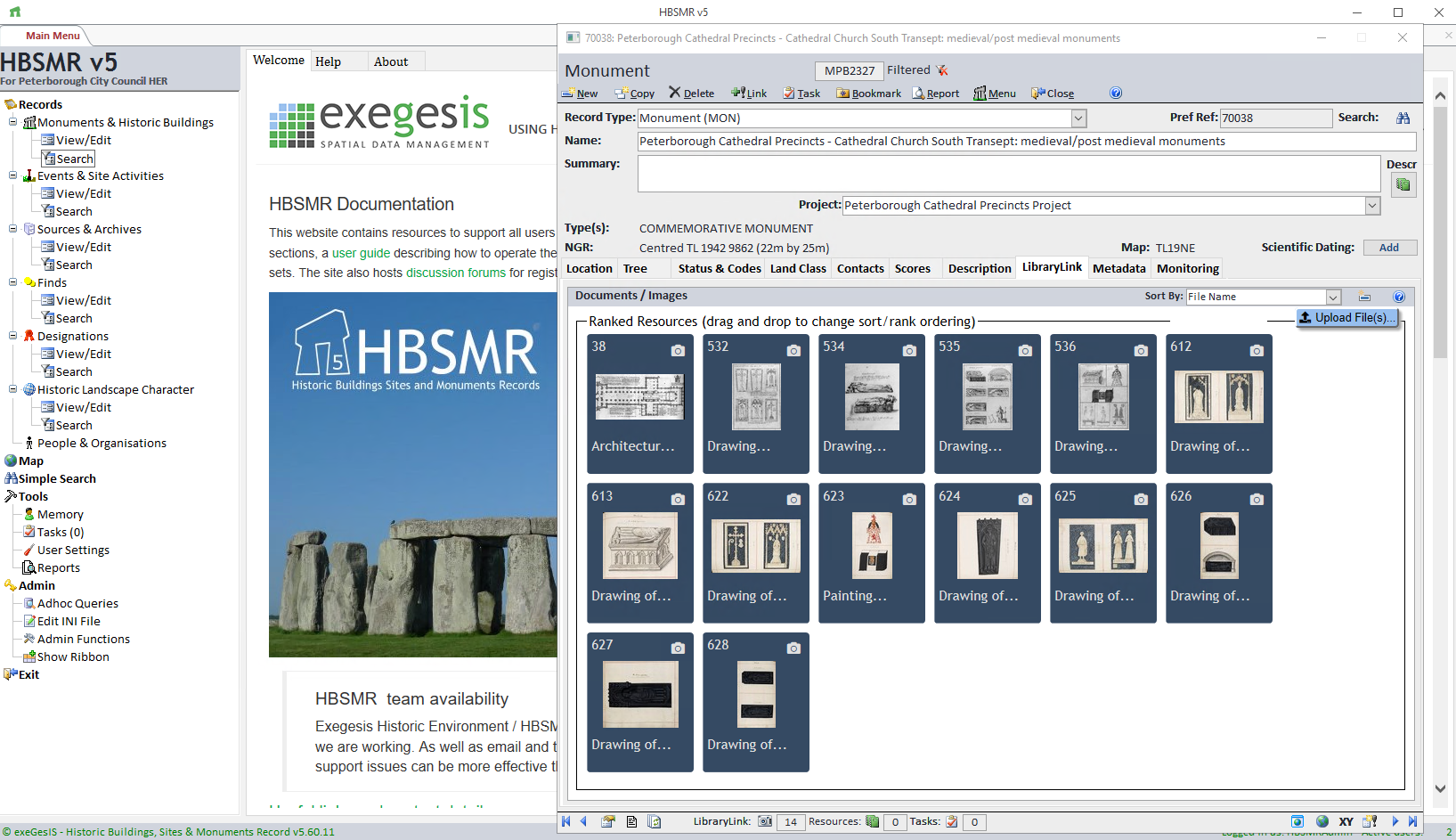
Task: Open the Monitoring tab
Action: [x=1188, y=269]
